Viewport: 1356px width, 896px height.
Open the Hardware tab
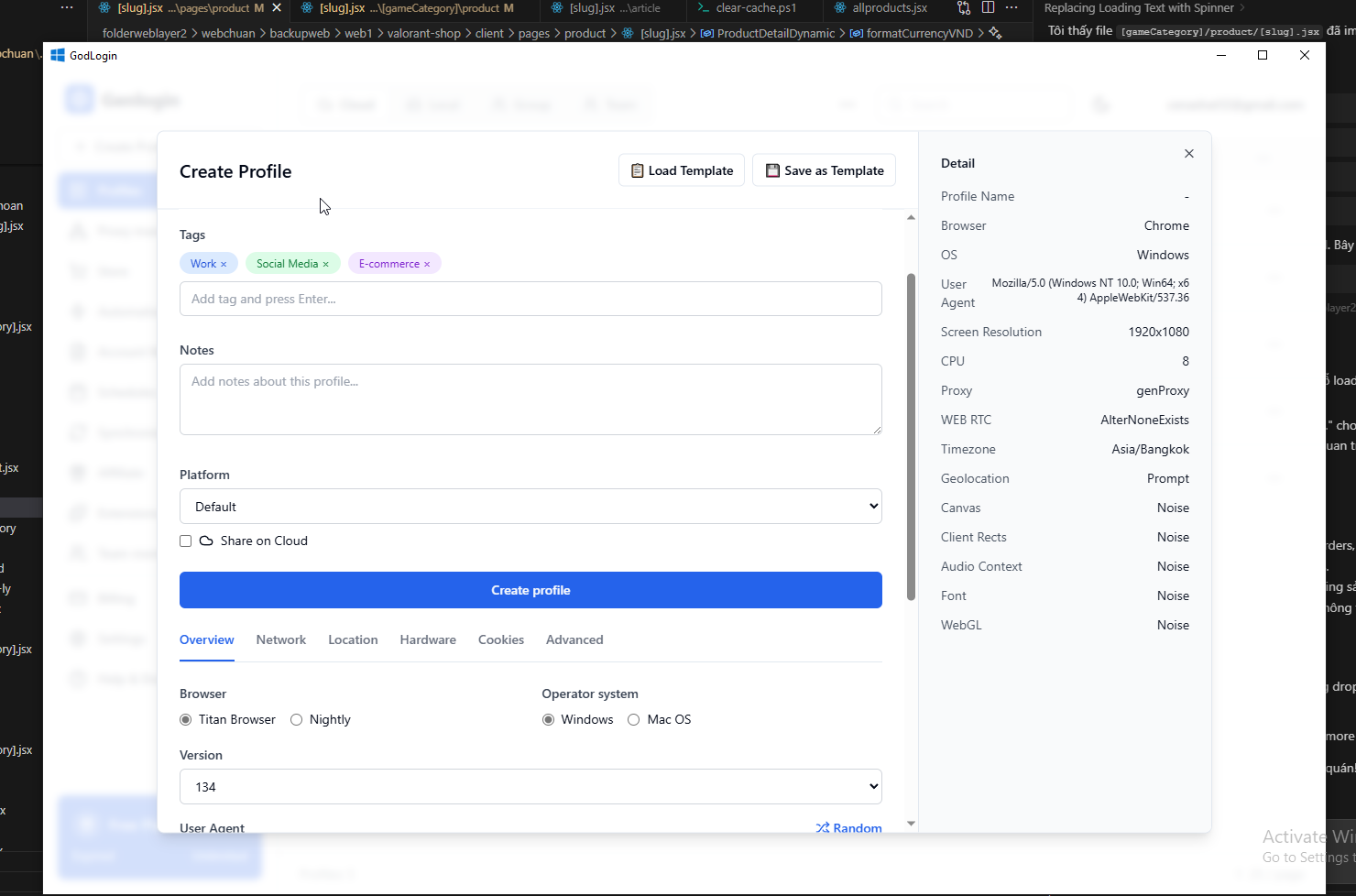(428, 639)
